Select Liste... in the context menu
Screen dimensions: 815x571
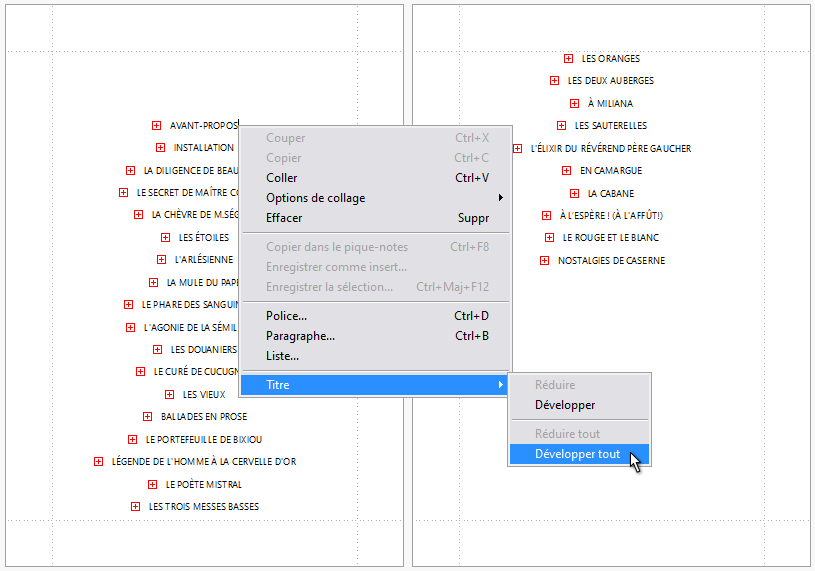(x=282, y=355)
